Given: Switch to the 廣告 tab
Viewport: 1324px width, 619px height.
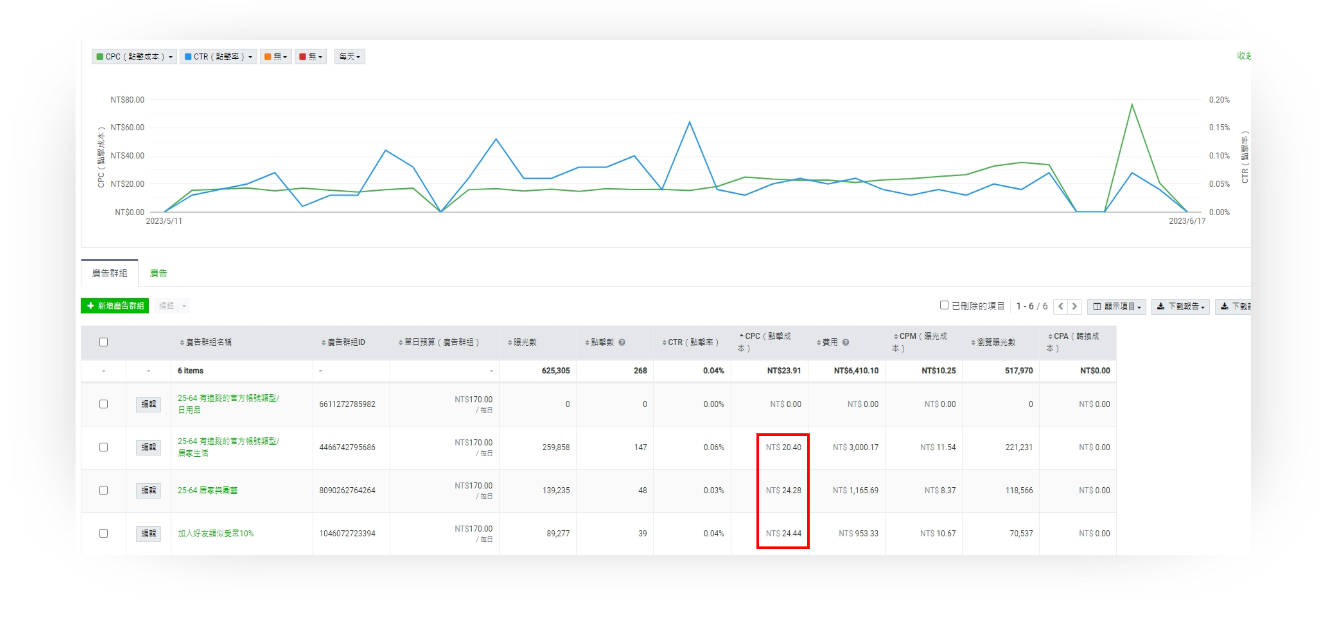Looking at the screenshot, I should click(159, 273).
